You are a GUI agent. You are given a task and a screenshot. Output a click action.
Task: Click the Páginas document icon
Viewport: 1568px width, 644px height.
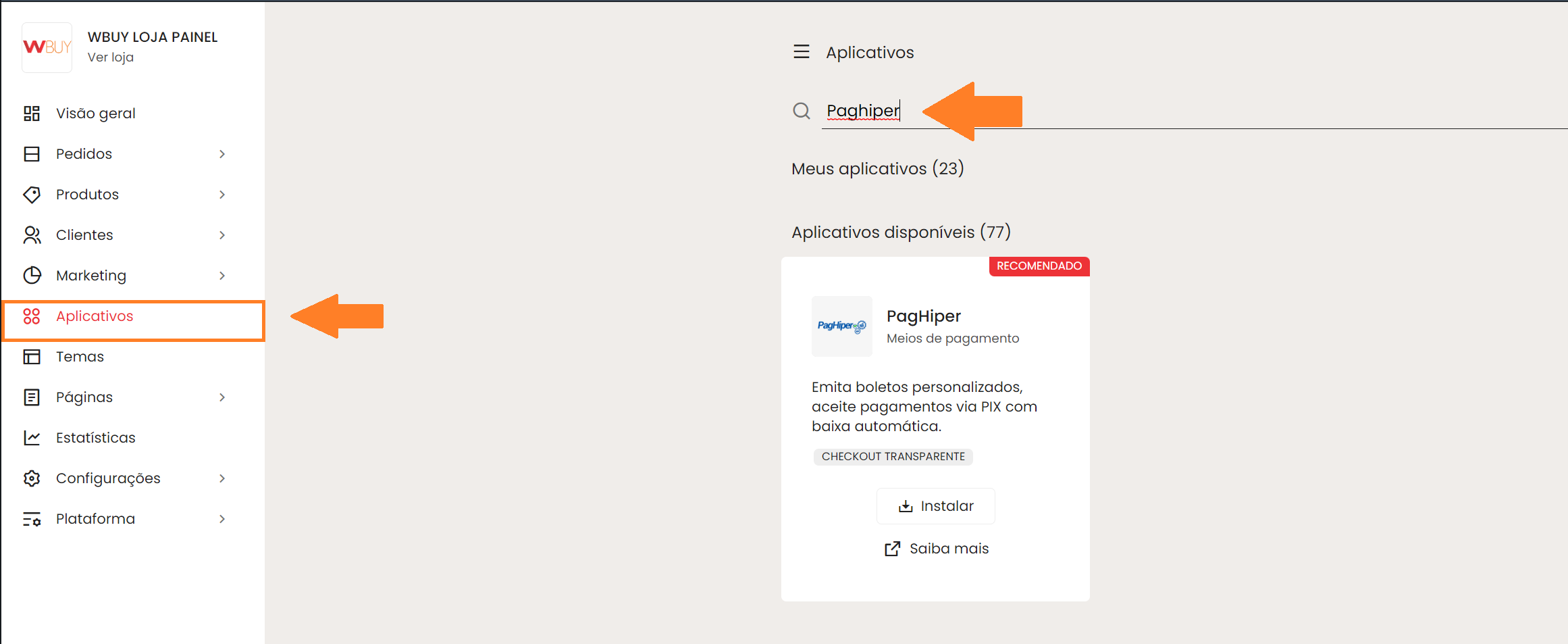pos(32,397)
